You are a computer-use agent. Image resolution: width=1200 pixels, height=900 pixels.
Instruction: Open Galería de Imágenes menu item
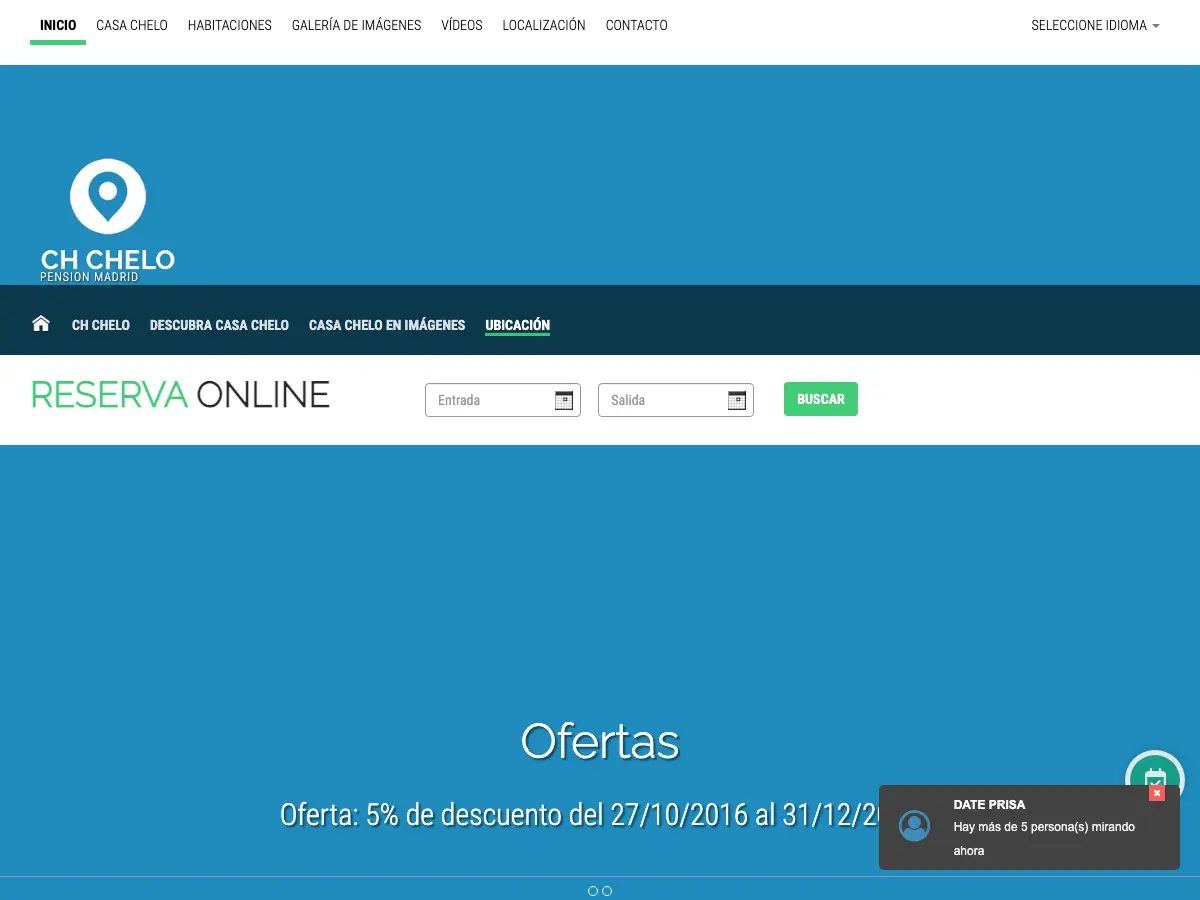click(x=357, y=25)
